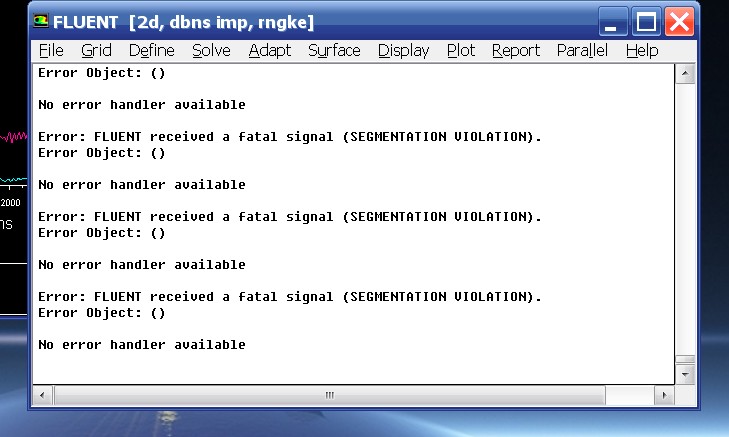
Task: Click the first 'No error handler available' line
Action: point(142,105)
